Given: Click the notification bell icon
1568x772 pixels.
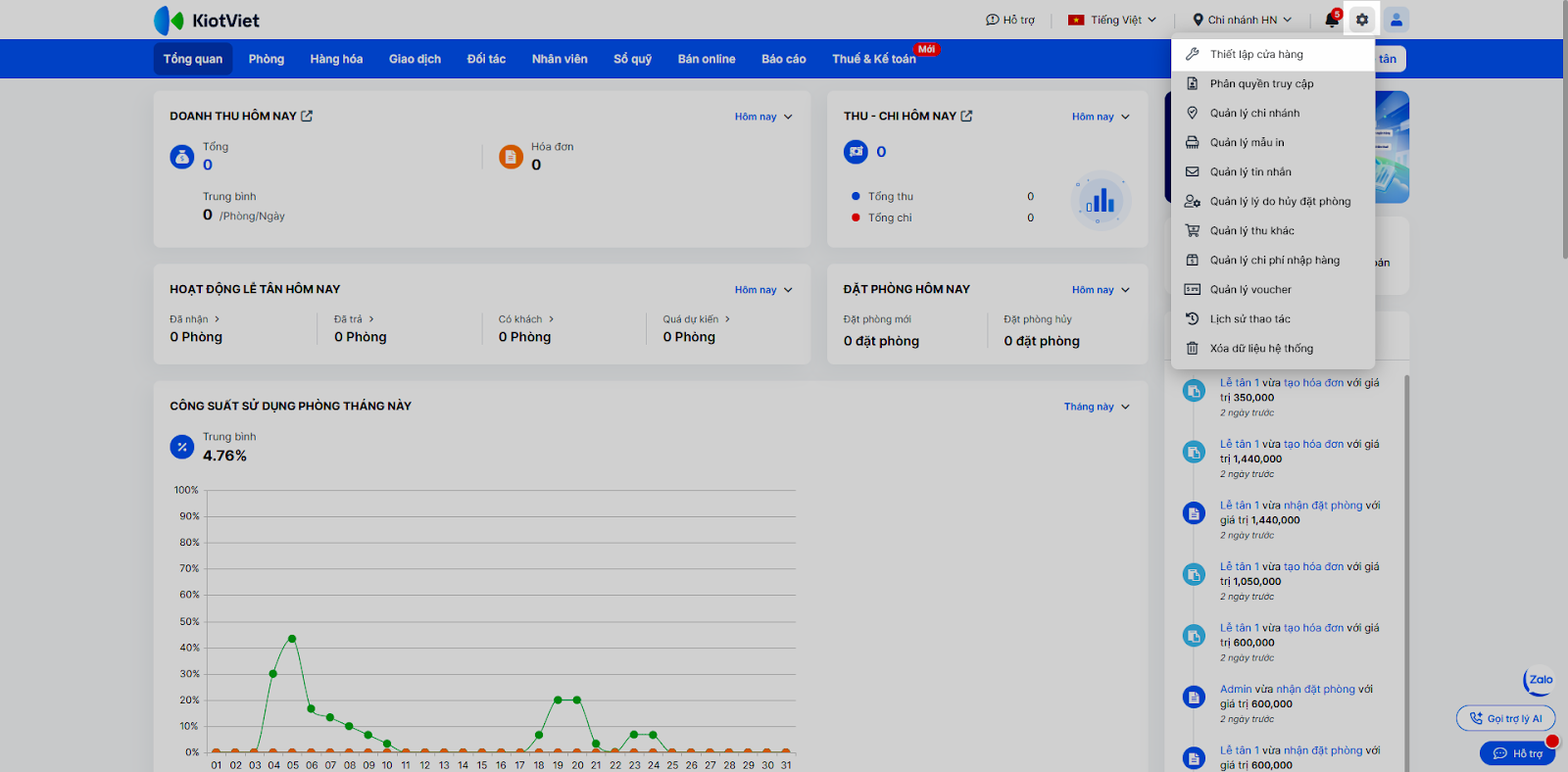Looking at the screenshot, I should (x=1331, y=20).
